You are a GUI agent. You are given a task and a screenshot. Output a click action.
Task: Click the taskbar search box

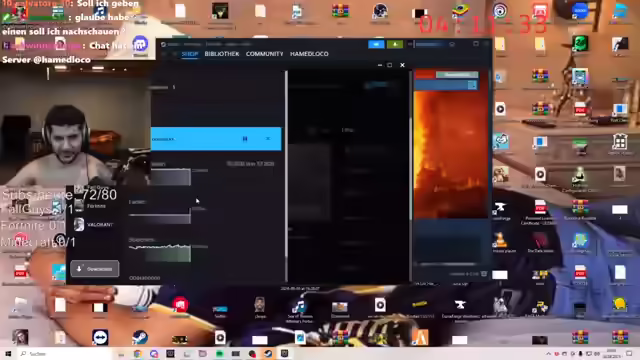coord(65,354)
